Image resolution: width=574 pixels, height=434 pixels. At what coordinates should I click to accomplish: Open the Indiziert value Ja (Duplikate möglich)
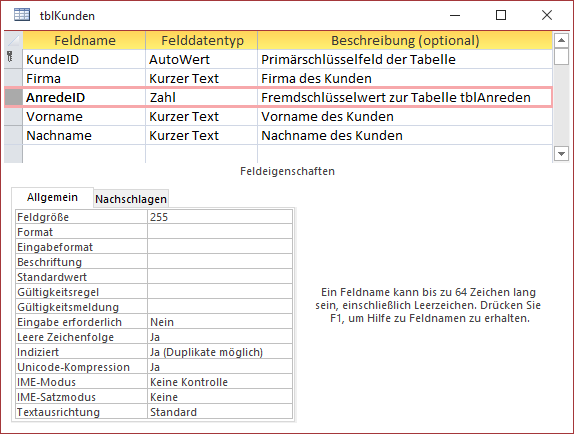220,352
